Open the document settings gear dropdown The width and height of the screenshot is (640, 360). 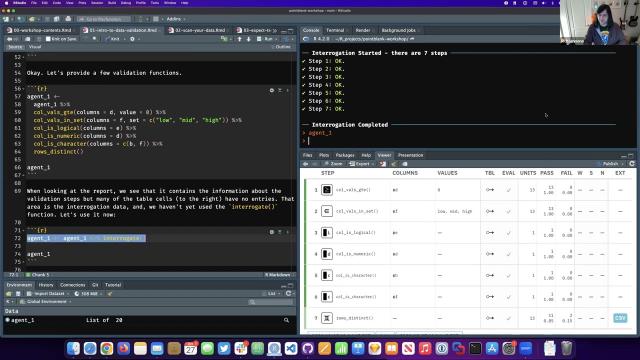[x=133, y=39]
